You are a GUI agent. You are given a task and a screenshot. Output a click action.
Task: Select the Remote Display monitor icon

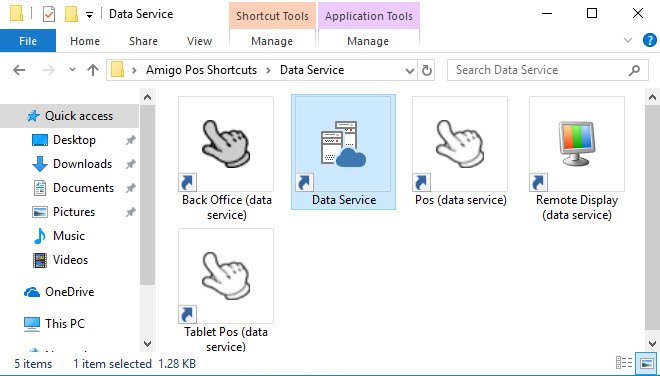577,144
